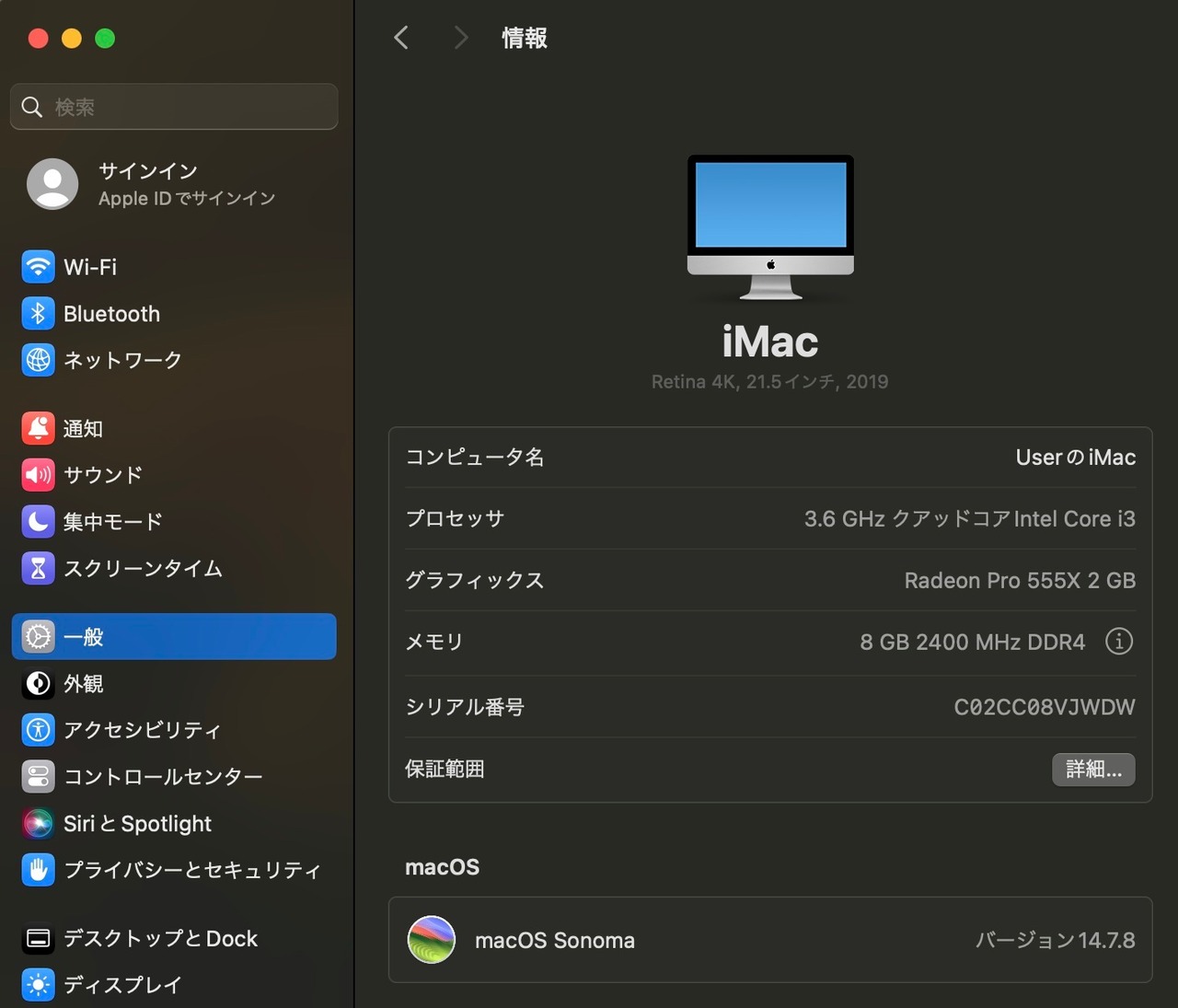Select the Siri と Spotlight icon
Viewport: 1178px width, 1008px height.
click(38, 823)
